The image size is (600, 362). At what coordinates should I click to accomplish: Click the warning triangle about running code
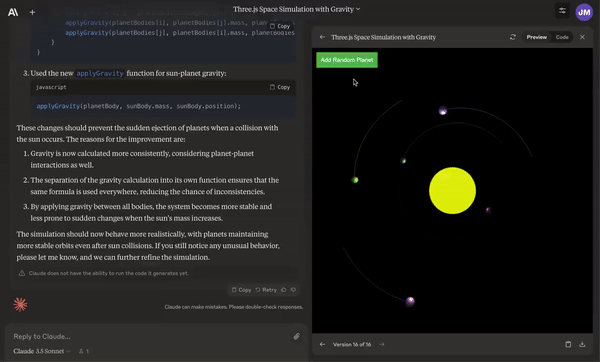point(22,273)
